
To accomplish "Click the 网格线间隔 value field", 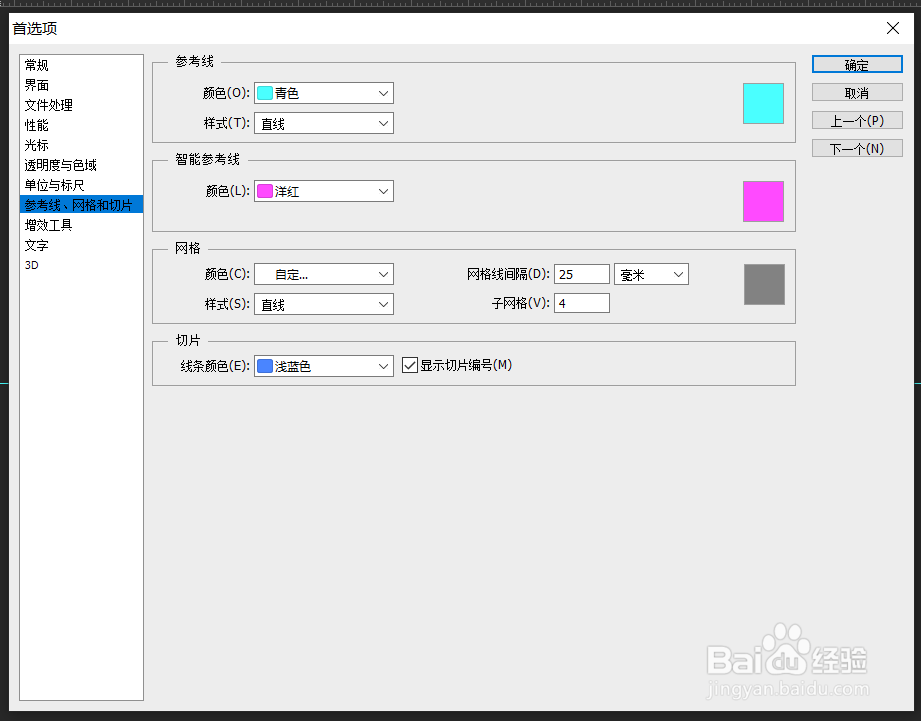I will pyautogui.click(x=581, y=274).
